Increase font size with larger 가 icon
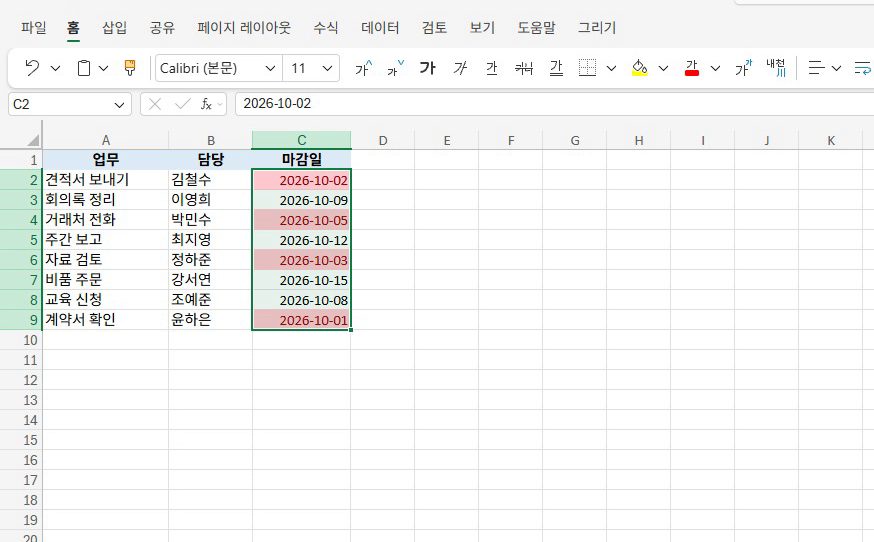This screenshot has width=874, height=542. (x=363, y=68)
